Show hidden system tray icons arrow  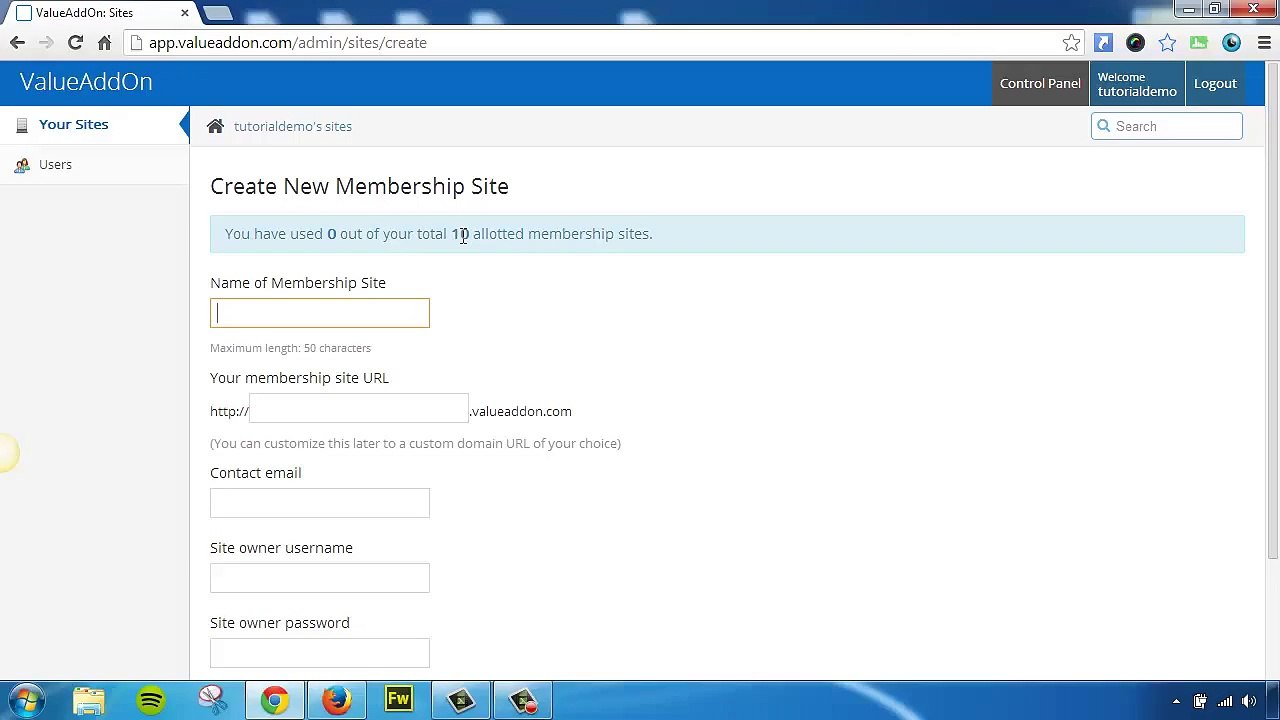(x=1176, y=701)
